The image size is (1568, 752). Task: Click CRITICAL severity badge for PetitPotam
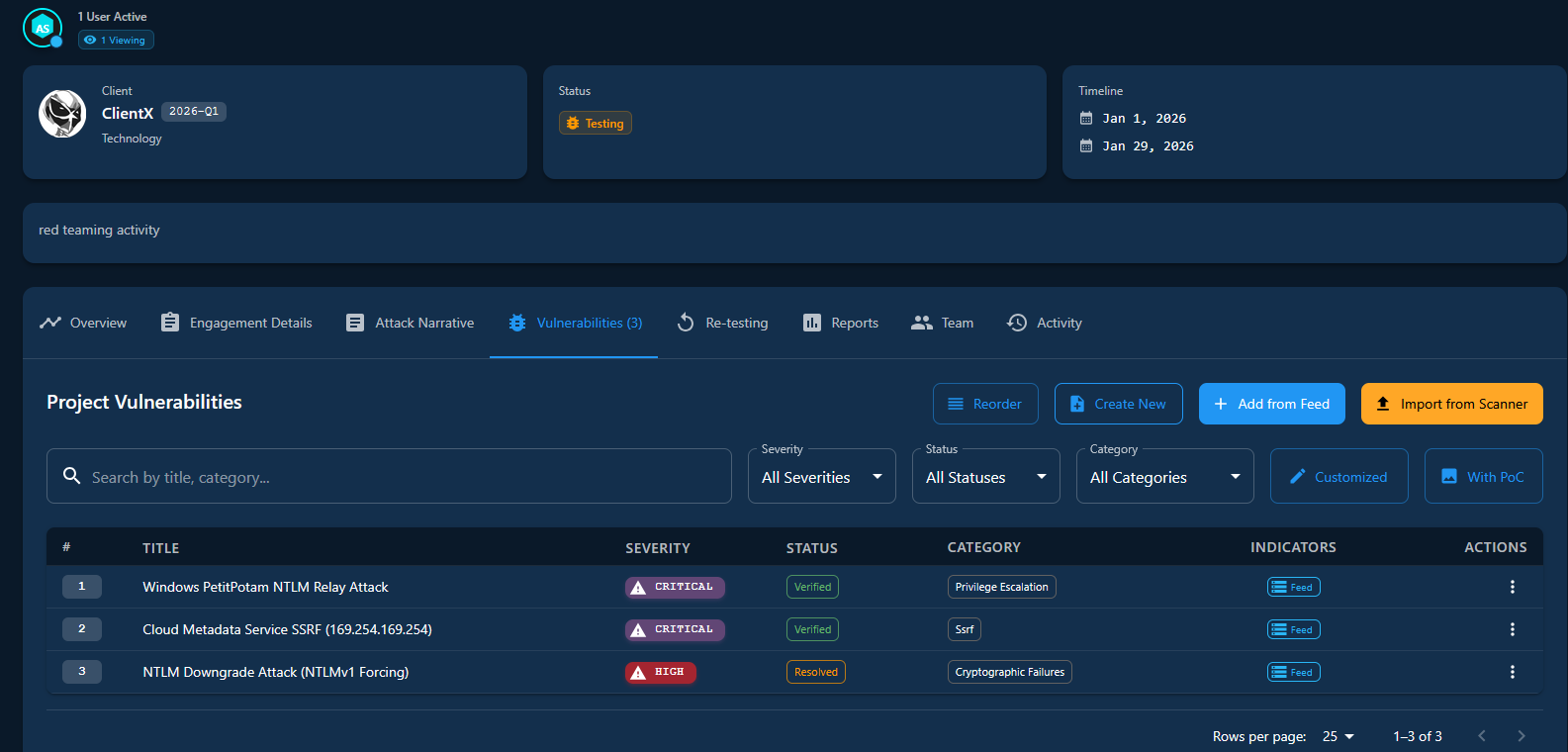point(675,587)
